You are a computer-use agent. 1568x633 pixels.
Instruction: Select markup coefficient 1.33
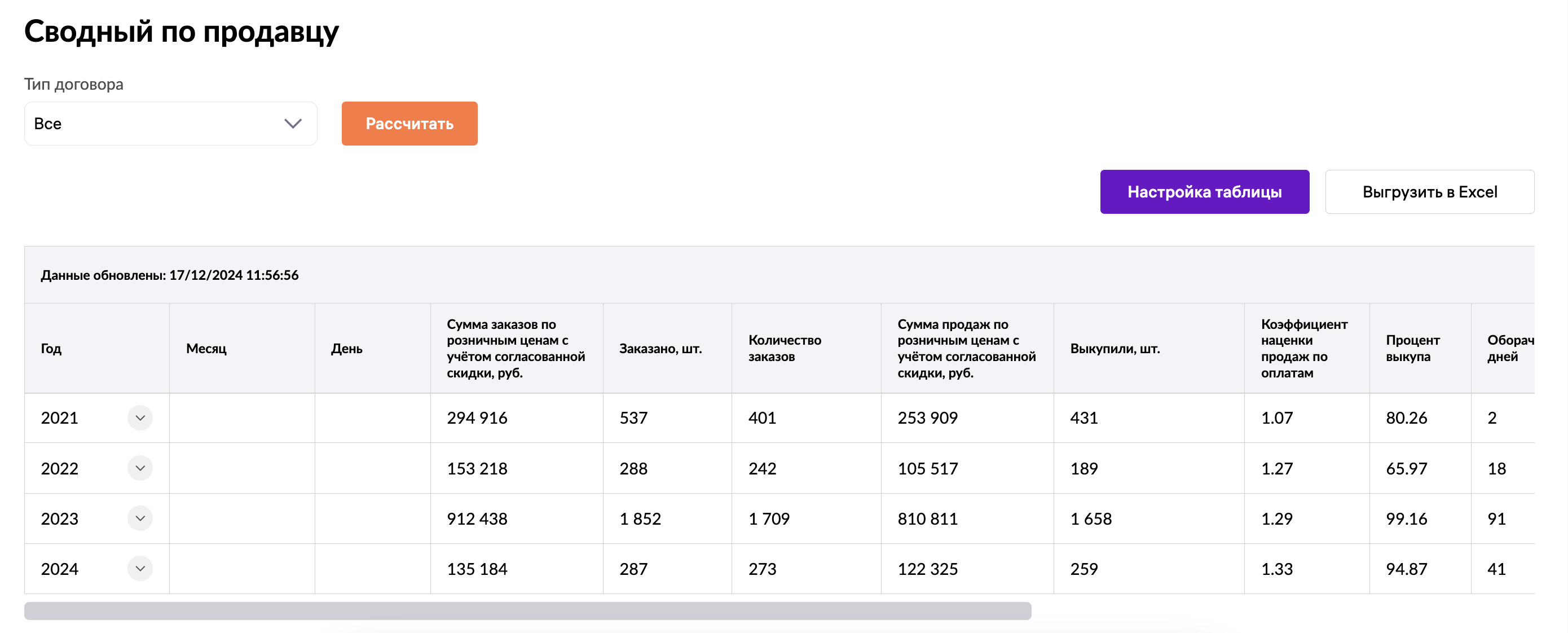[1277, 569]
